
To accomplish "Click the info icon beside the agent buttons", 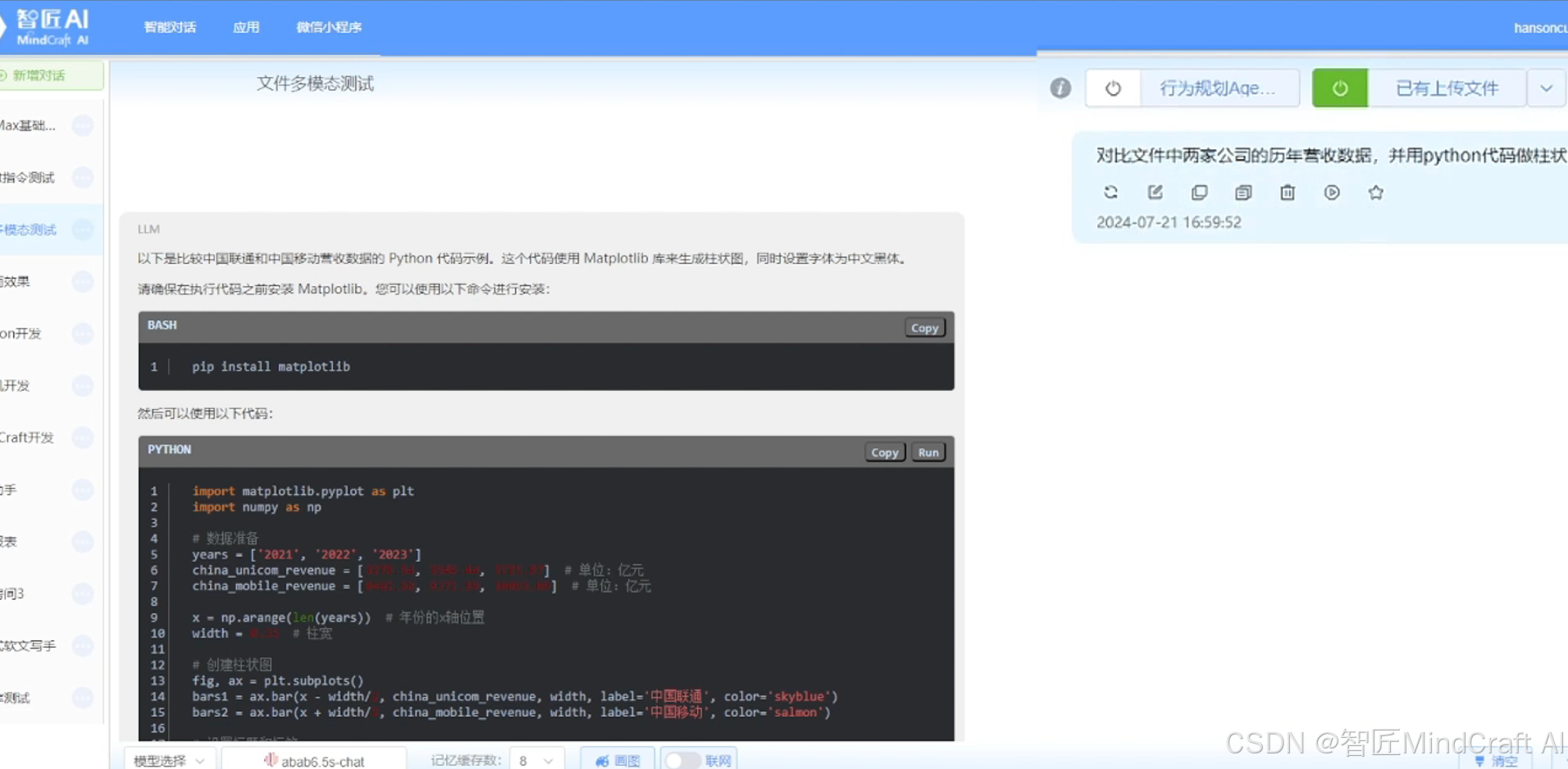I will point(1060,88).
